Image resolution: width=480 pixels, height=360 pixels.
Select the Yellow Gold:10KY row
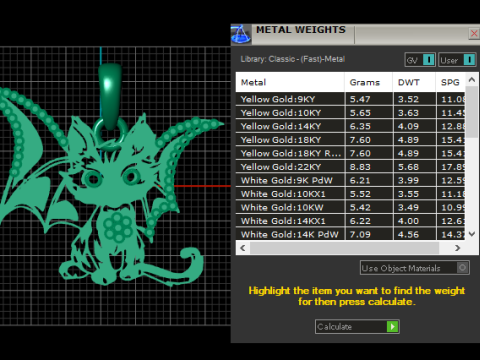click(x=350, y=113)
